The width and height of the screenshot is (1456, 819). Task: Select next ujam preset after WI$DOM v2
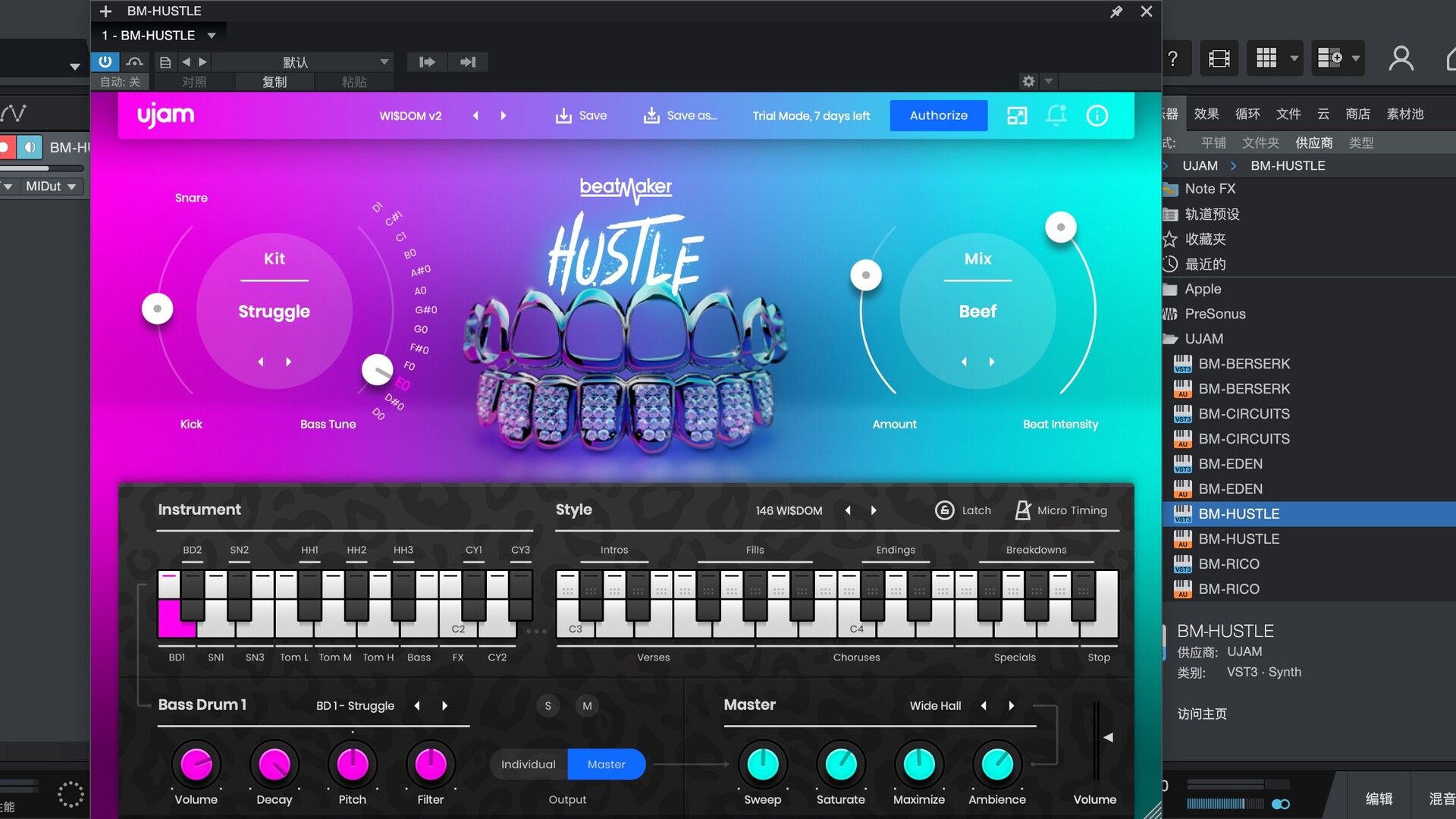click(x=503, y=116)
